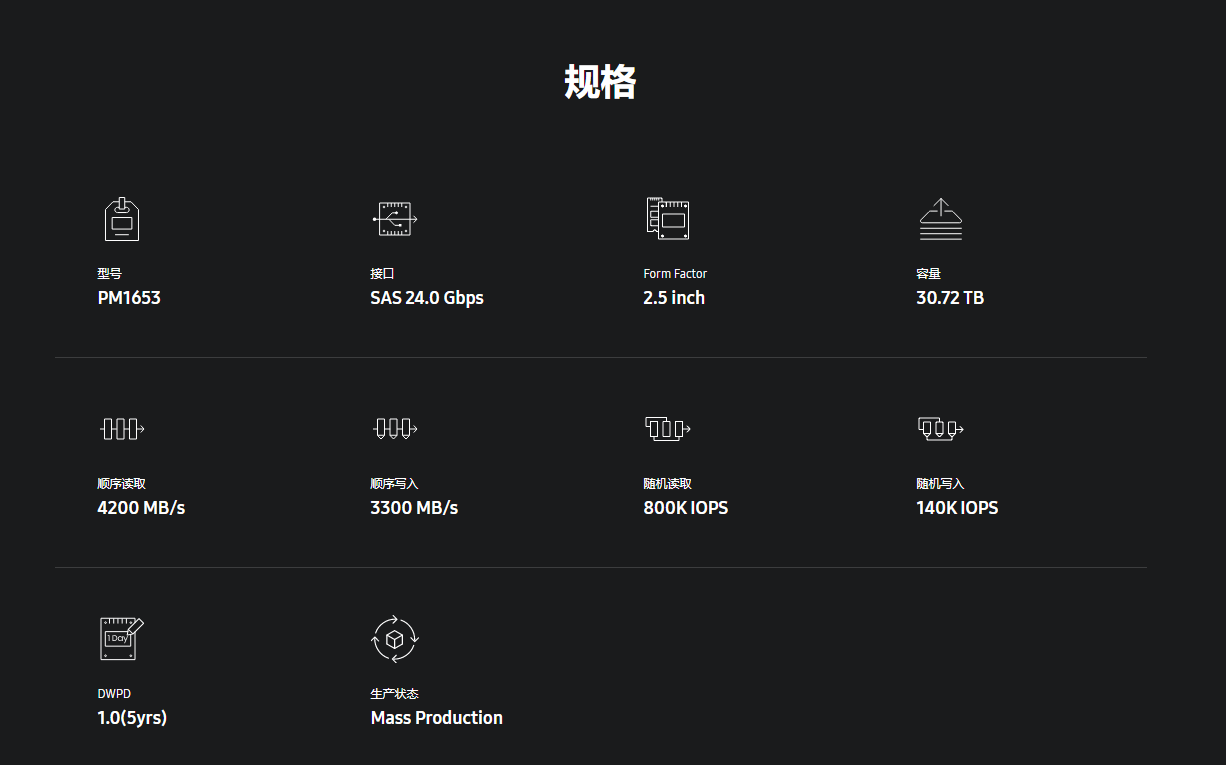Click the Form Factor drive icon

(x=668, y=218)
